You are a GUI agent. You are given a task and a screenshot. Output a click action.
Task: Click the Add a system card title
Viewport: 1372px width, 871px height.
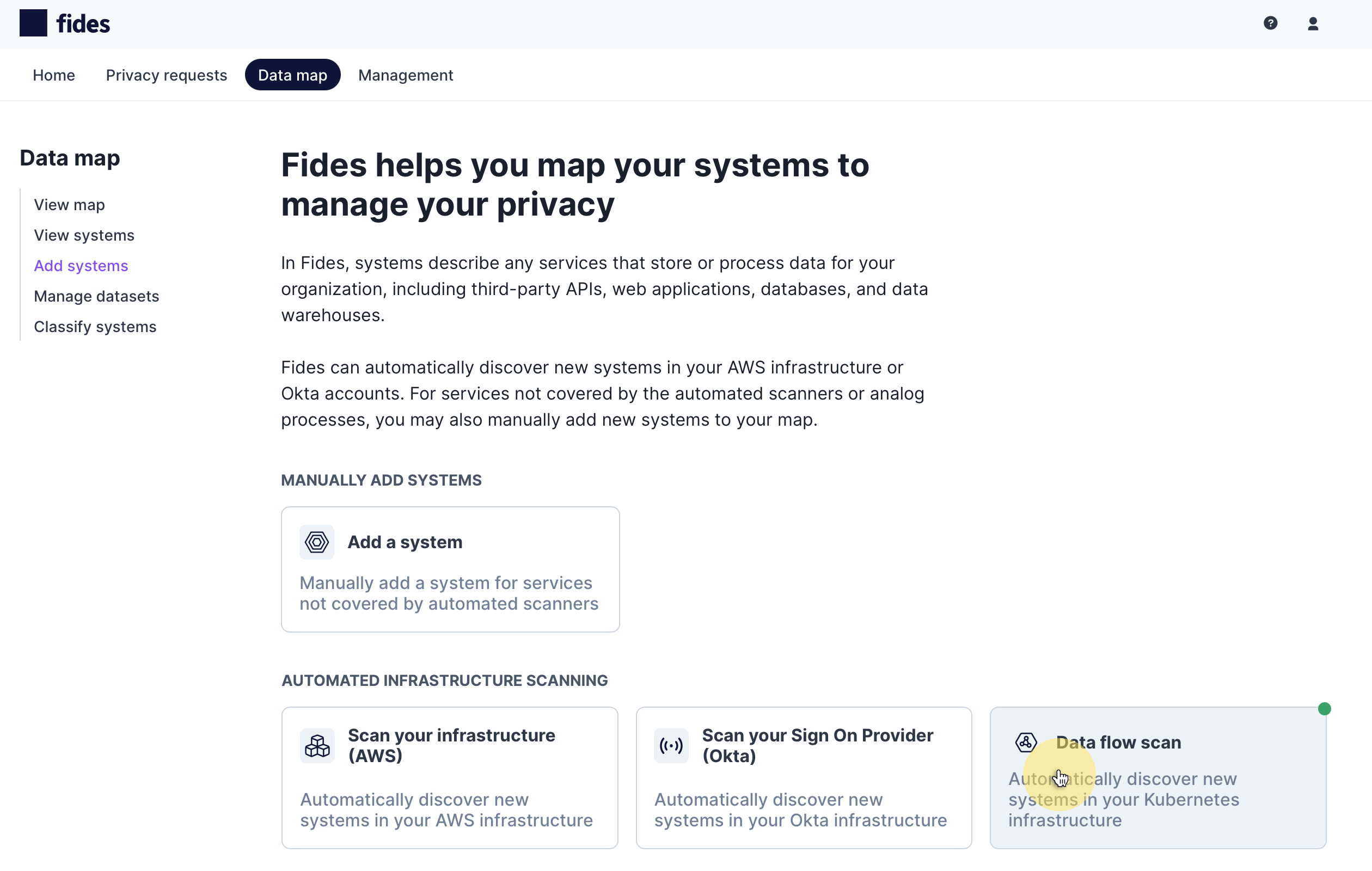405,542
